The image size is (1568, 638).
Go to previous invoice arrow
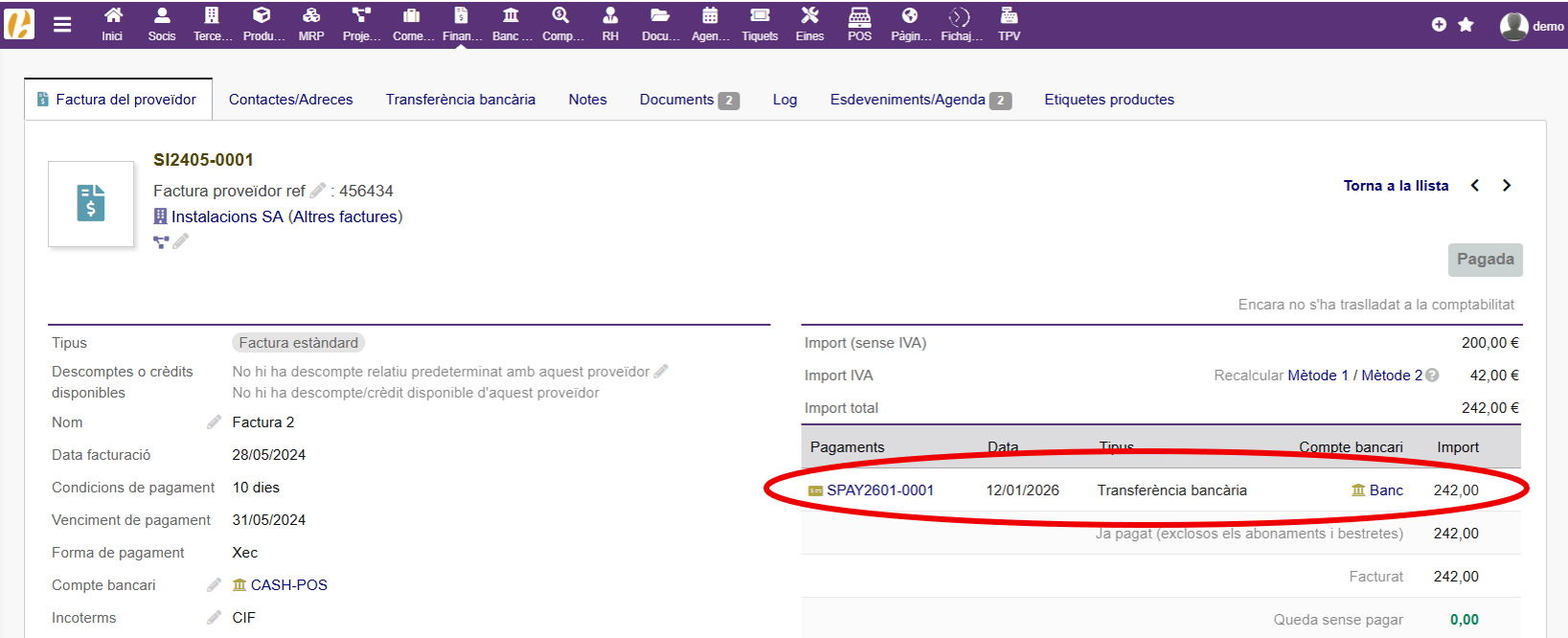point(1475,186)
